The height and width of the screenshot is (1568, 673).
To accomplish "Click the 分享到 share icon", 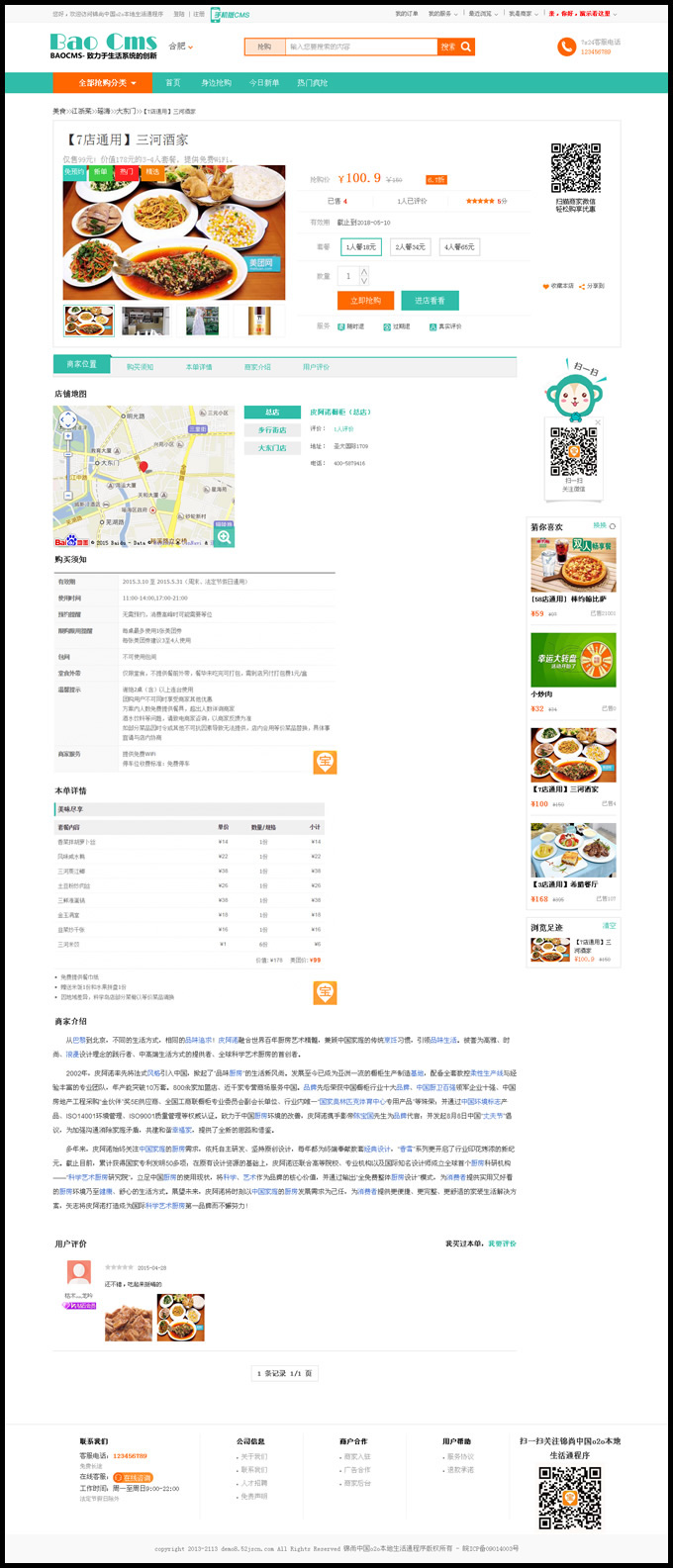I will (582, 286).
